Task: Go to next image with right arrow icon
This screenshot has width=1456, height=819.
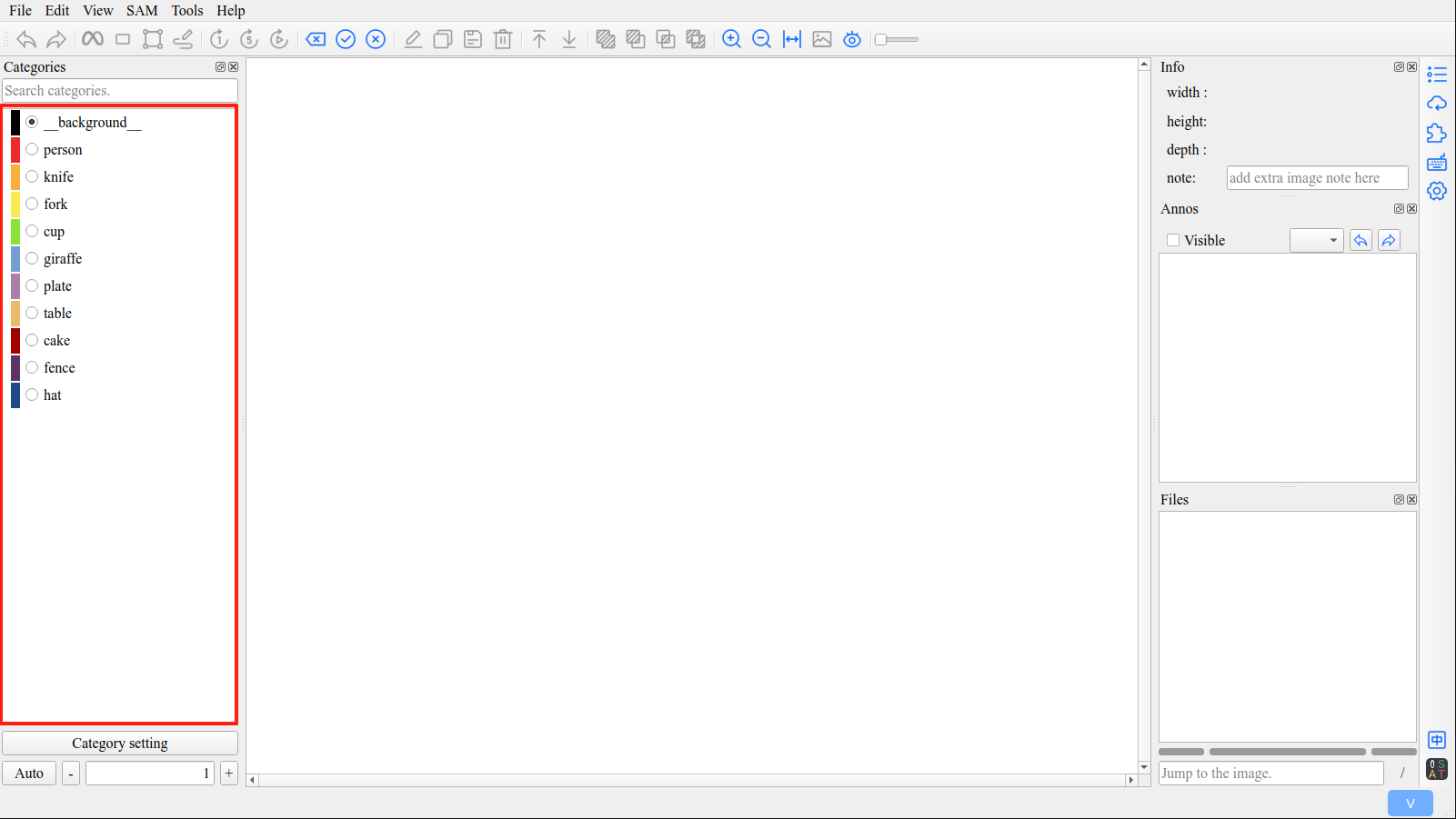Action: (x=56, y=39)
